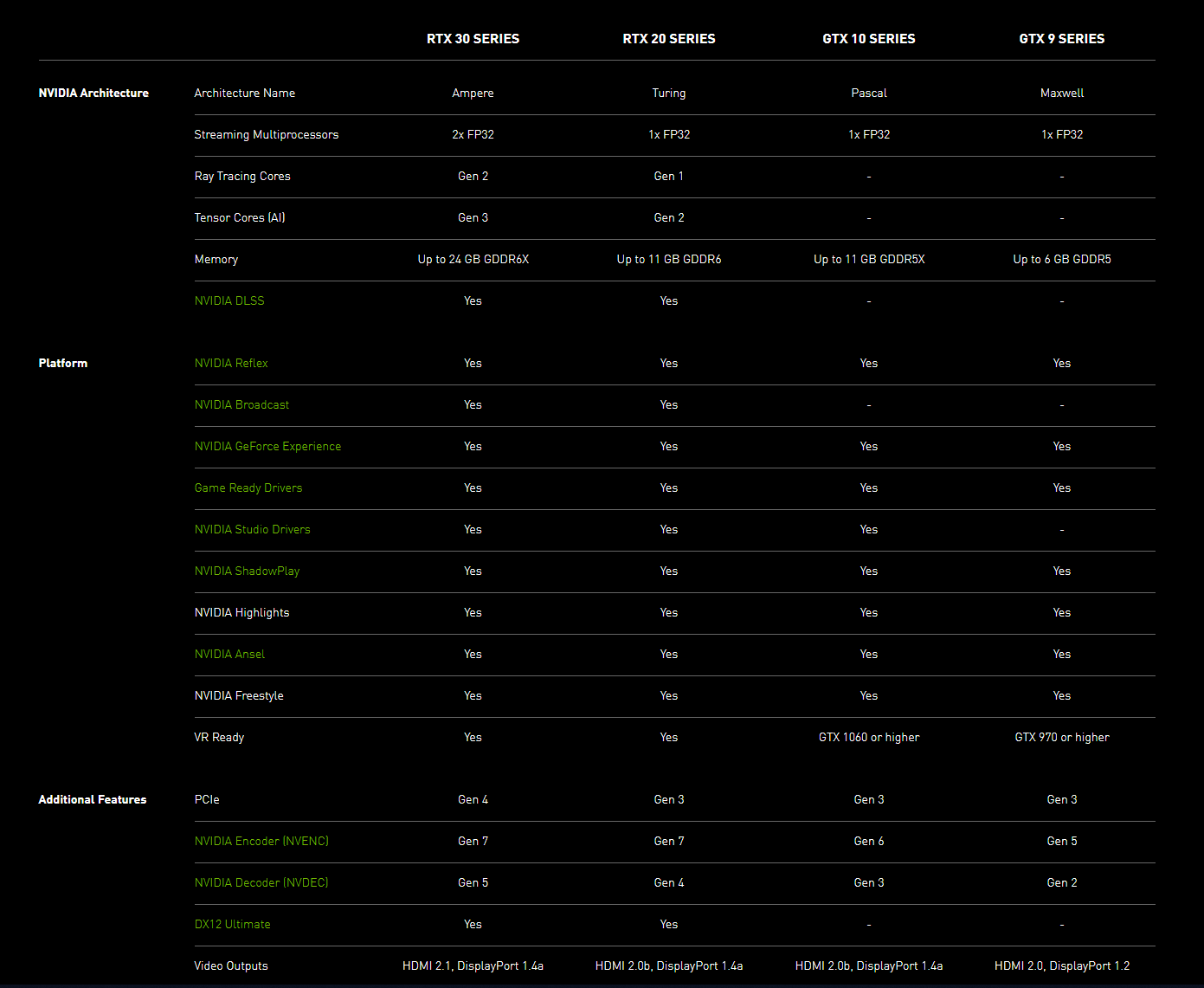Click the RTX 20 SERIES column header
Screen dimensions: 1204x988
click(x=669, y=39)
